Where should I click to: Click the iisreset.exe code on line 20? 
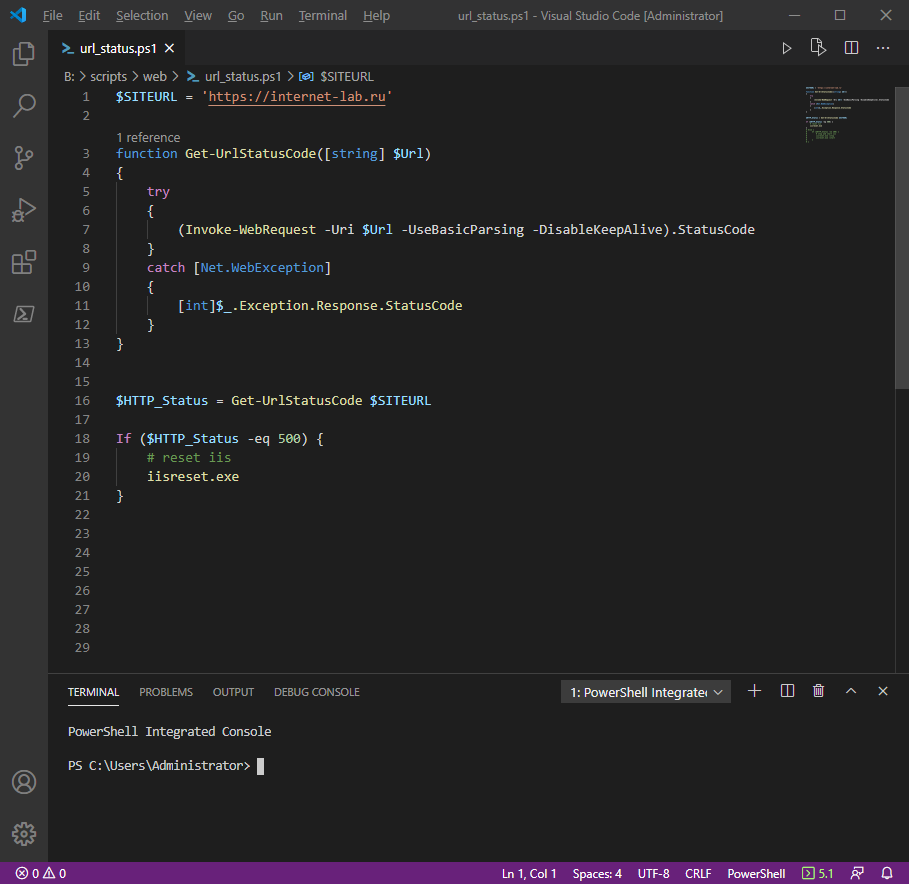192,476
